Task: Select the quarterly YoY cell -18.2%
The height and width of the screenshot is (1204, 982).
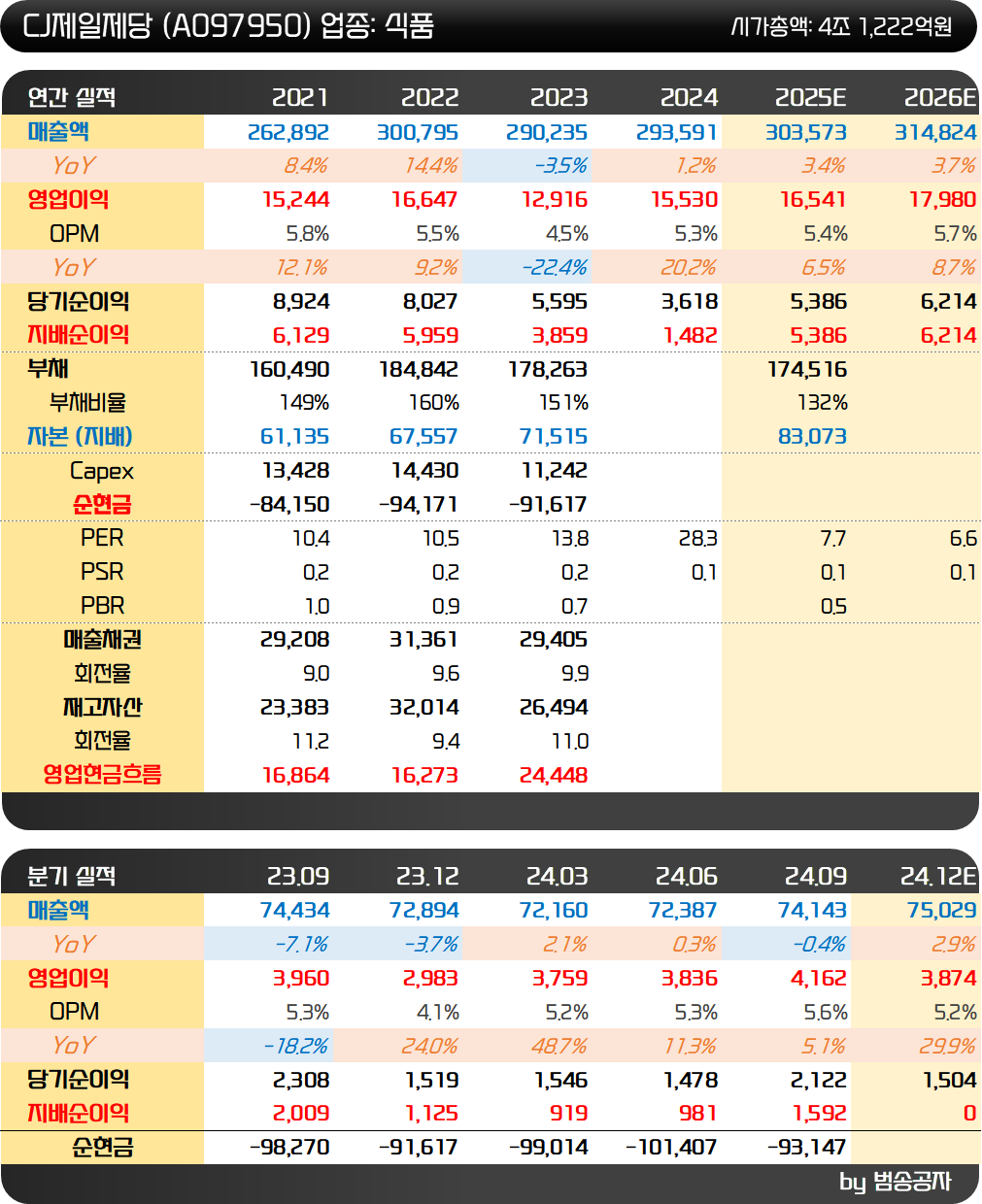Action: click(296, 1047)
